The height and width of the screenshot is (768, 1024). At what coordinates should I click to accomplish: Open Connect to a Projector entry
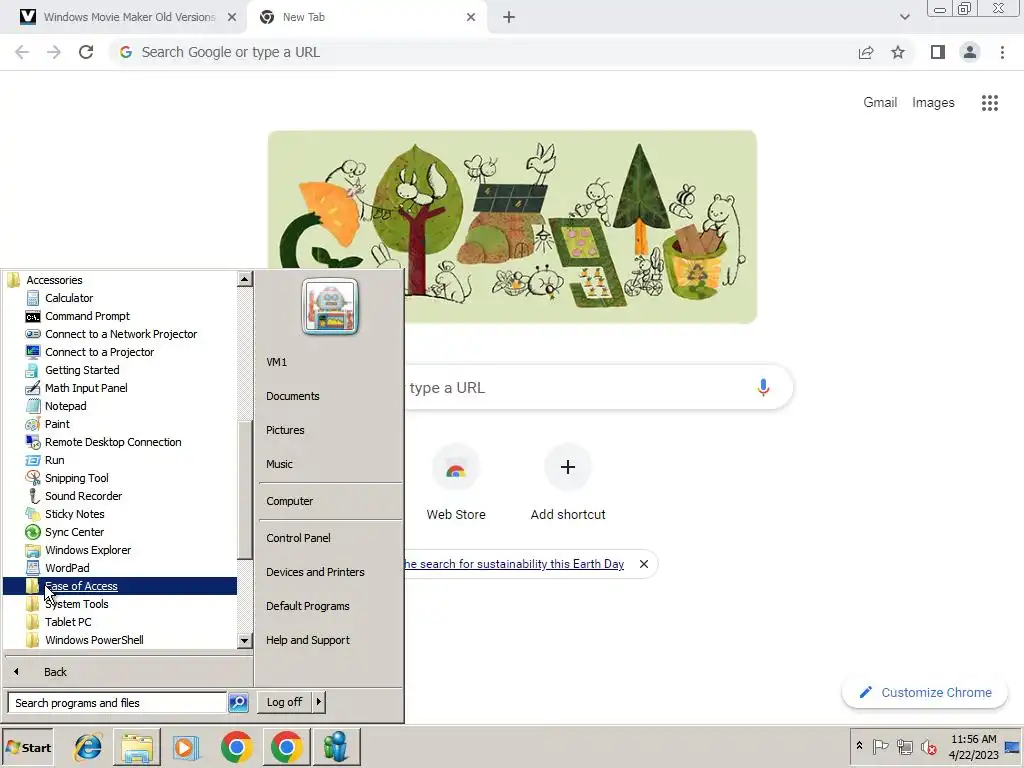tap(99, 352)
